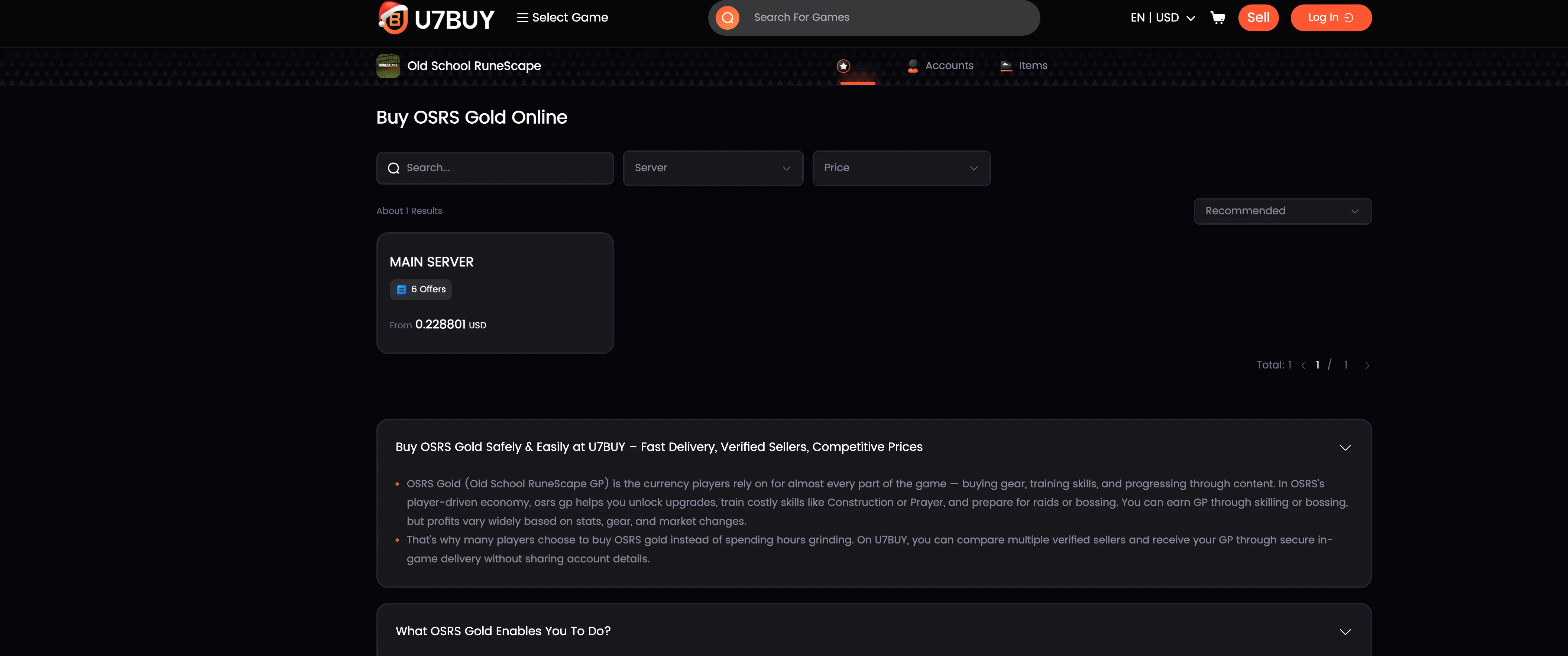The height and width of the screenshot is (656, 1568).
Task: Go to previous results page arrow
Action: pyautogui.click(x=1303, y=365)
